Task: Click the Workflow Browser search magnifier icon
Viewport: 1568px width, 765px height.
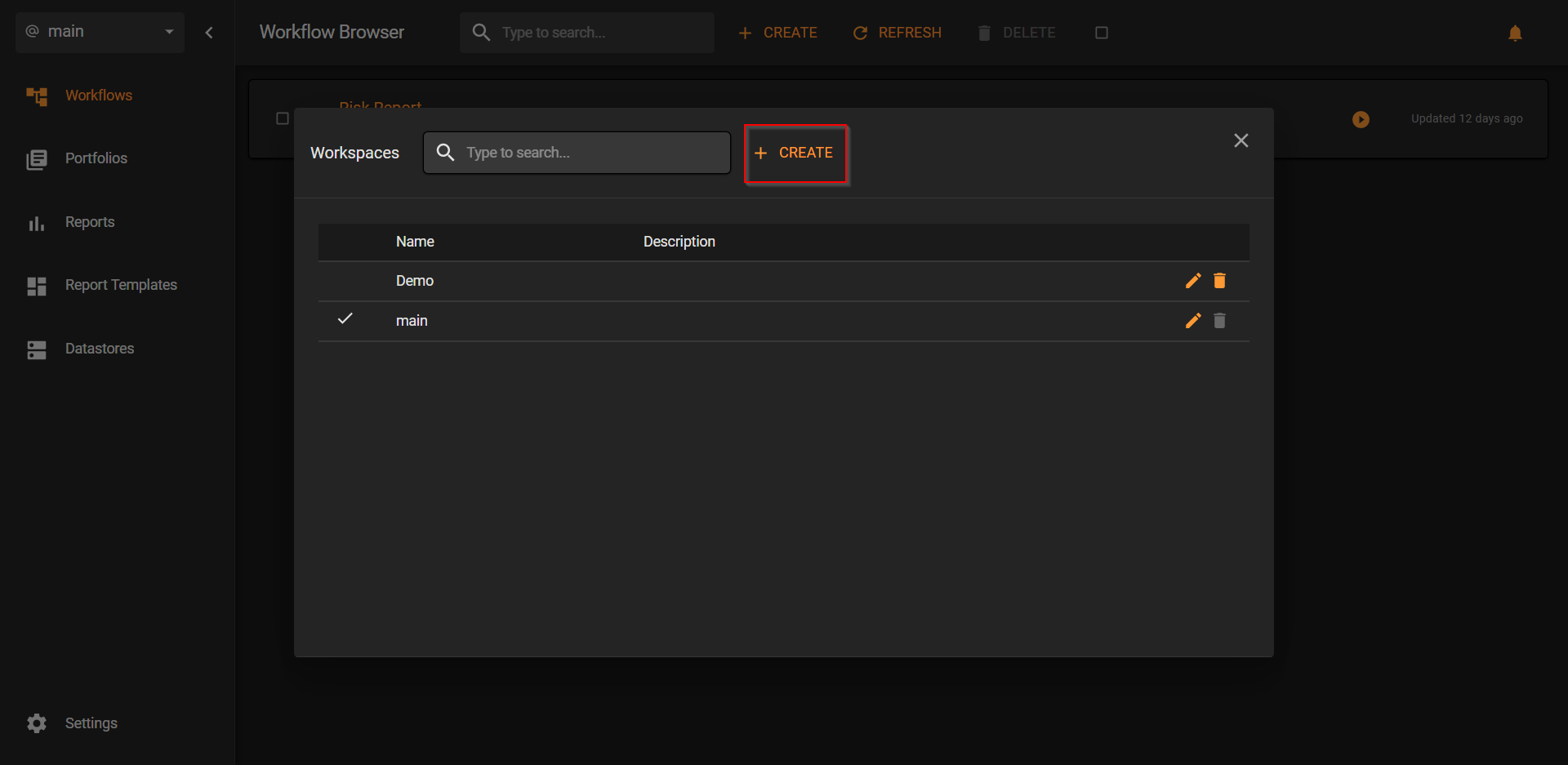Action: click(x=482, y=33)
